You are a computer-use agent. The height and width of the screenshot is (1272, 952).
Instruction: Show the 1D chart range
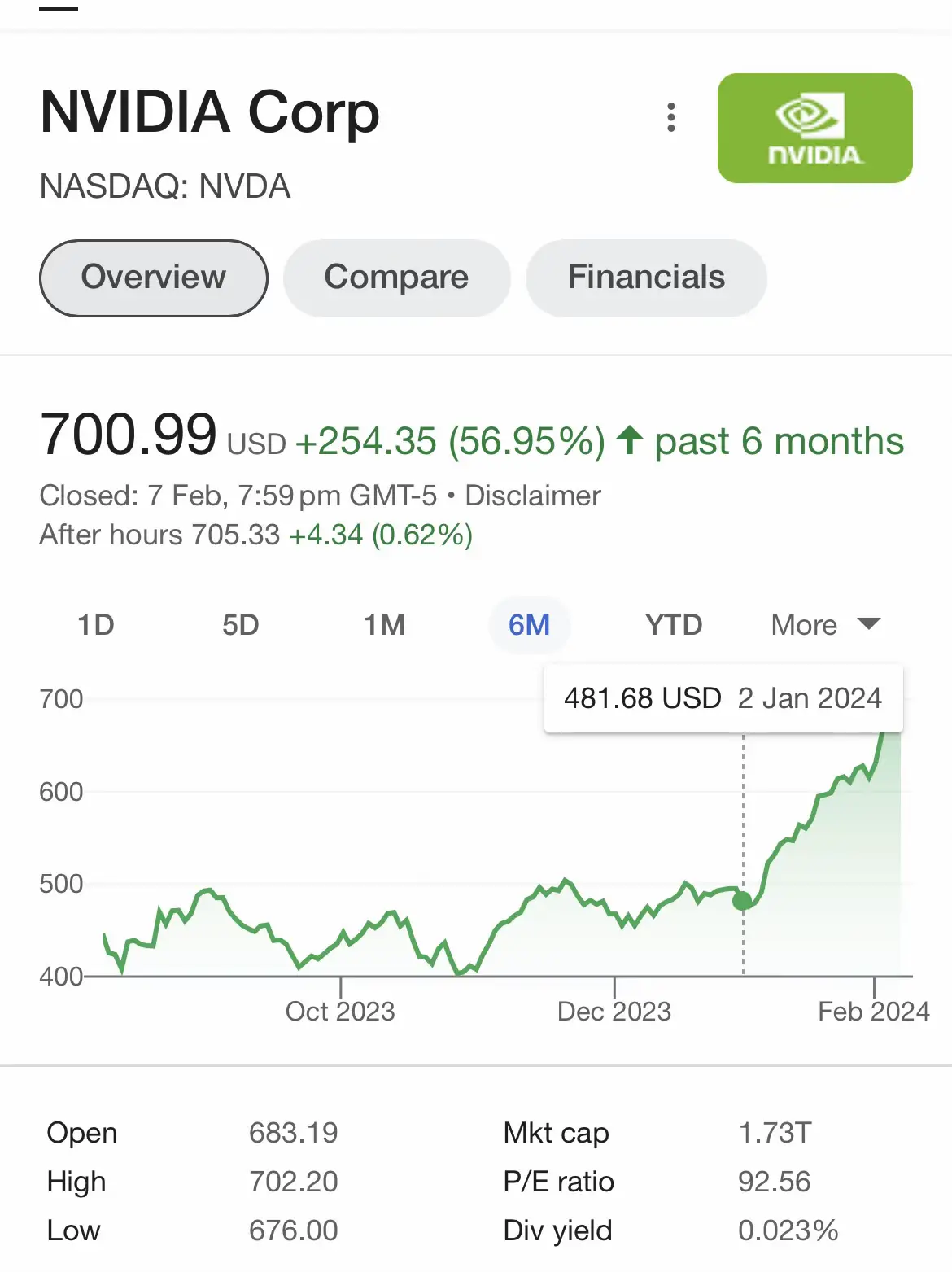tap(96, 625)
